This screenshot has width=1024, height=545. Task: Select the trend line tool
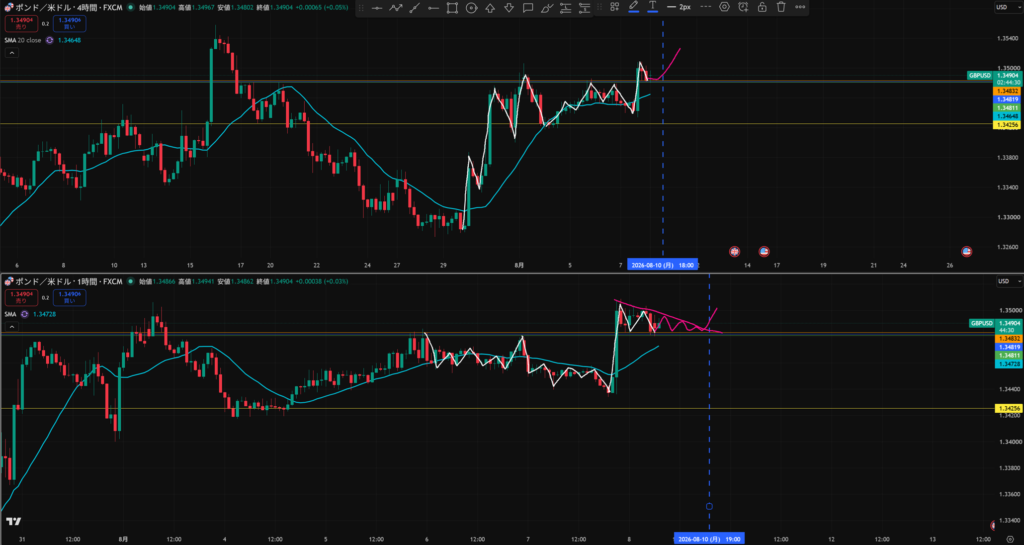[414, 7]
